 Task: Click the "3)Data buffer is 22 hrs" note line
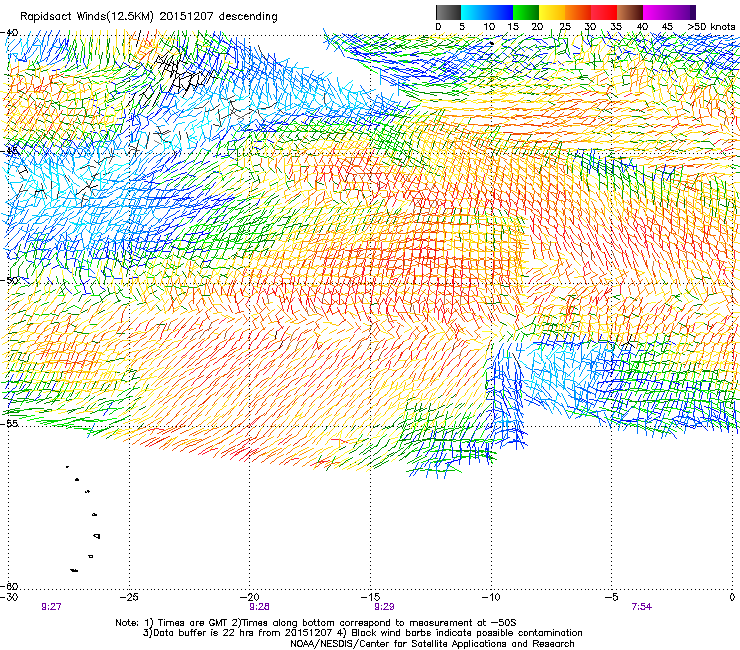362,633
